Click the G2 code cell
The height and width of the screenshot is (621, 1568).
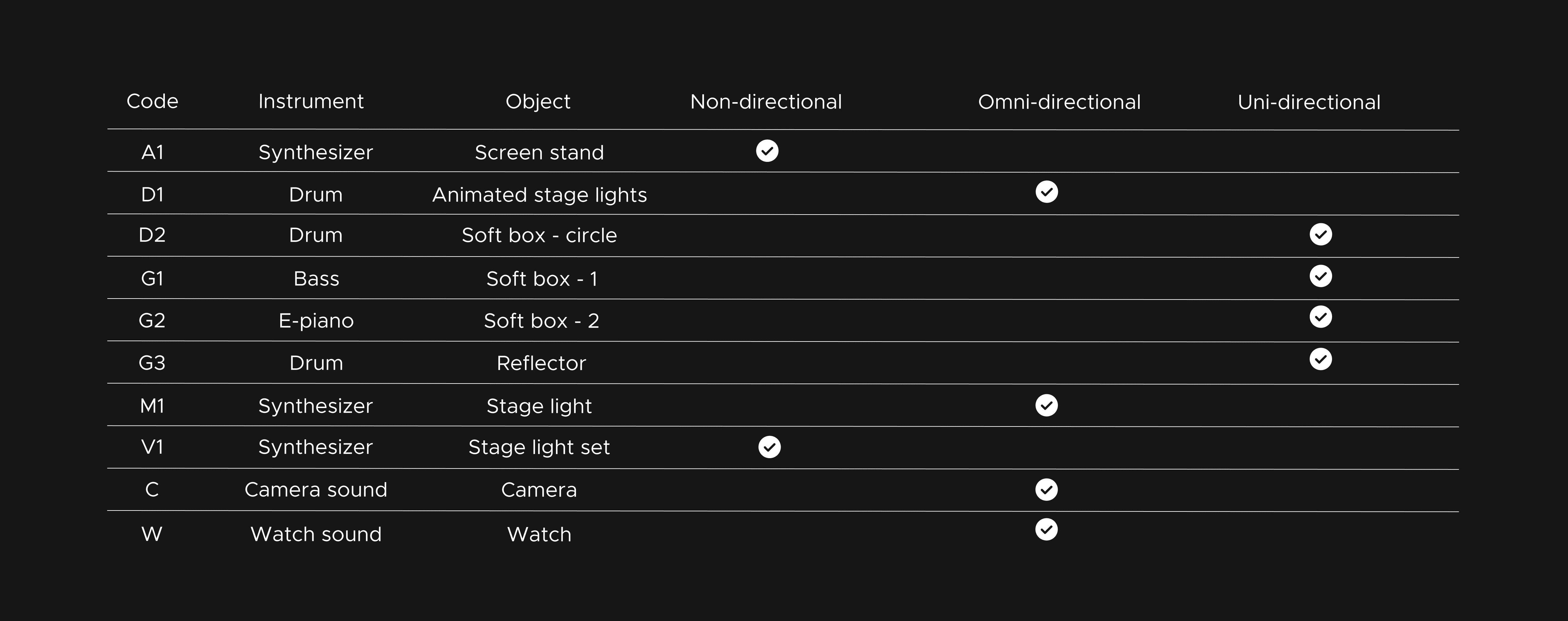pyautogui.click(x=152, y=321)
